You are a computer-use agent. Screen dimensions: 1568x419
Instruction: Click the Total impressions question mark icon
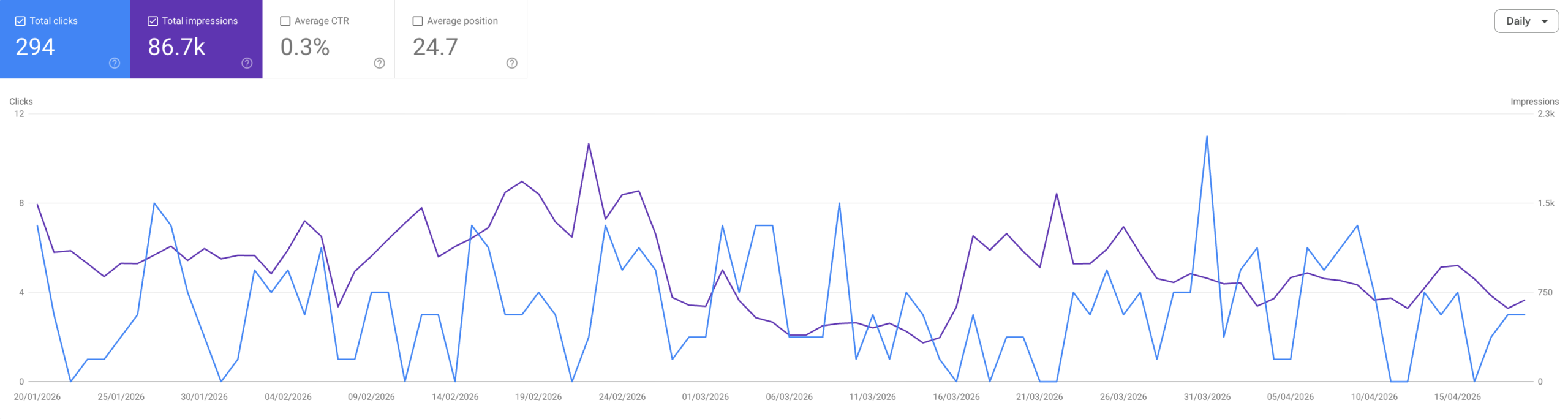246,63
